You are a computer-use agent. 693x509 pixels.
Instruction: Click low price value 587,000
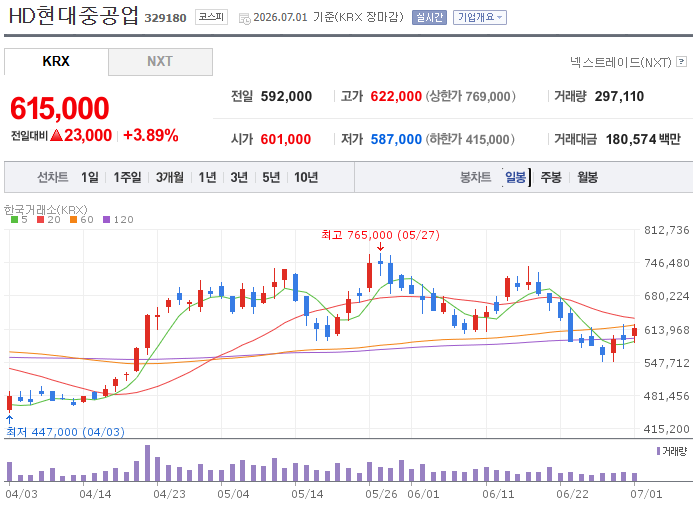(396, 139)
